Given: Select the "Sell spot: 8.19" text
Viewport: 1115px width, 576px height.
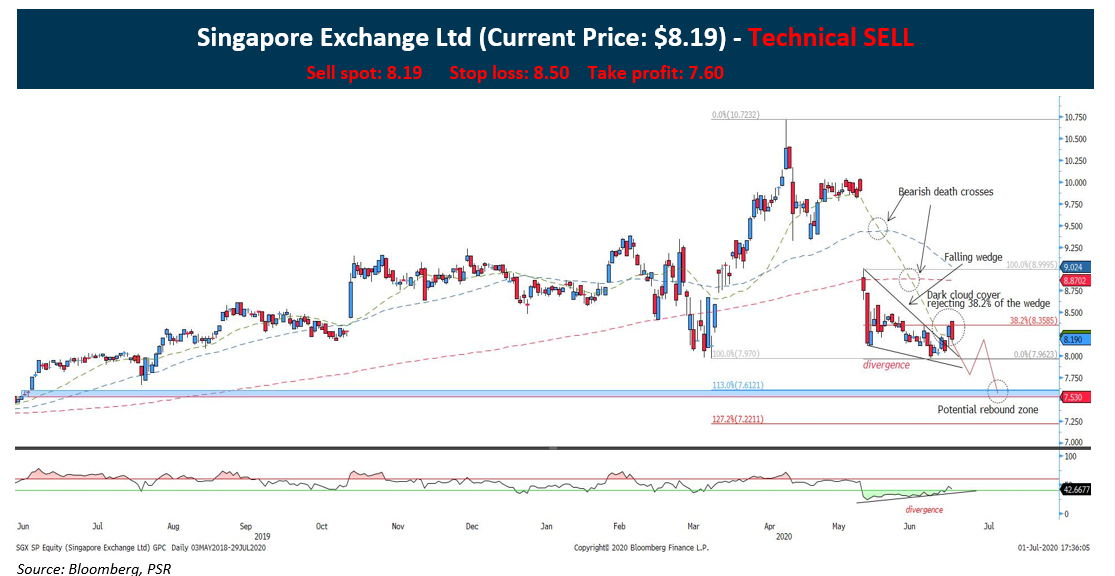Looking at the screenshot, I should (364, 73).
